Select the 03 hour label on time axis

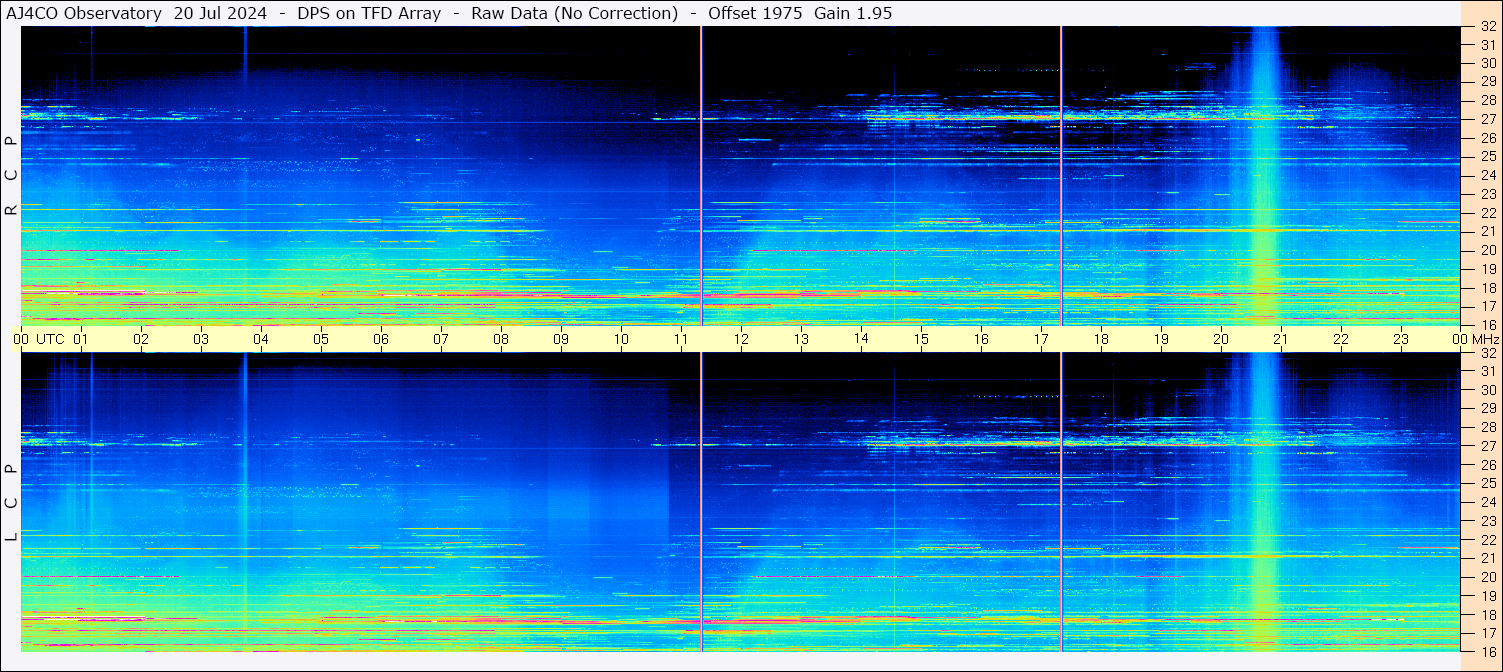pyautogui.click(x=201, y=339)
